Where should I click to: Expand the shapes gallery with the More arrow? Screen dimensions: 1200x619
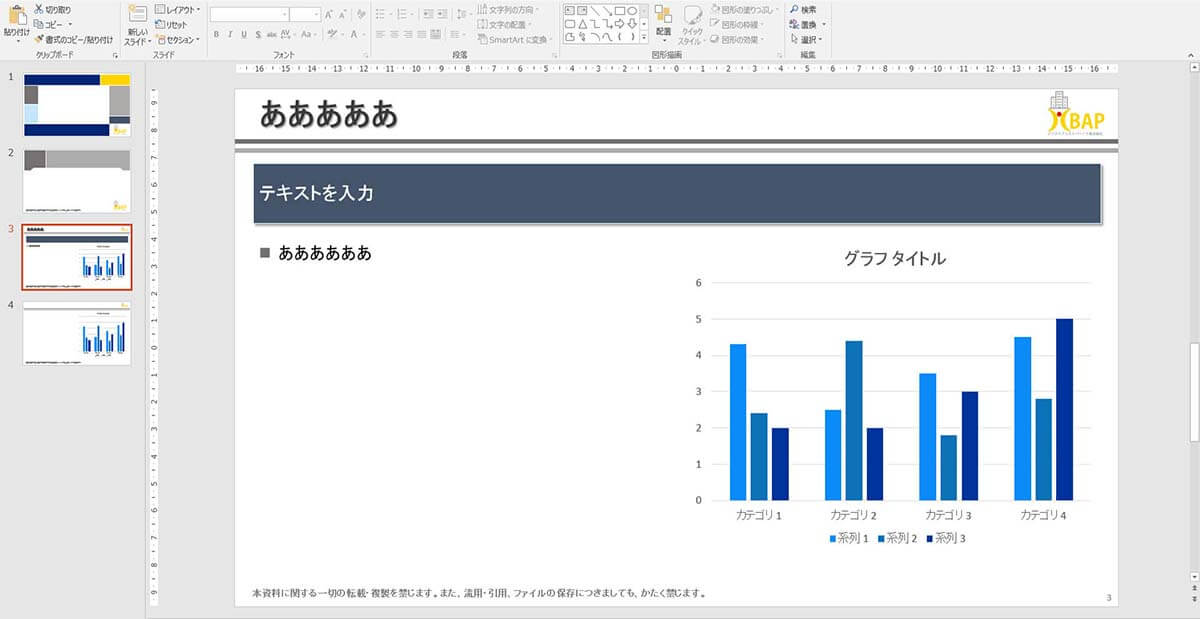644,38
